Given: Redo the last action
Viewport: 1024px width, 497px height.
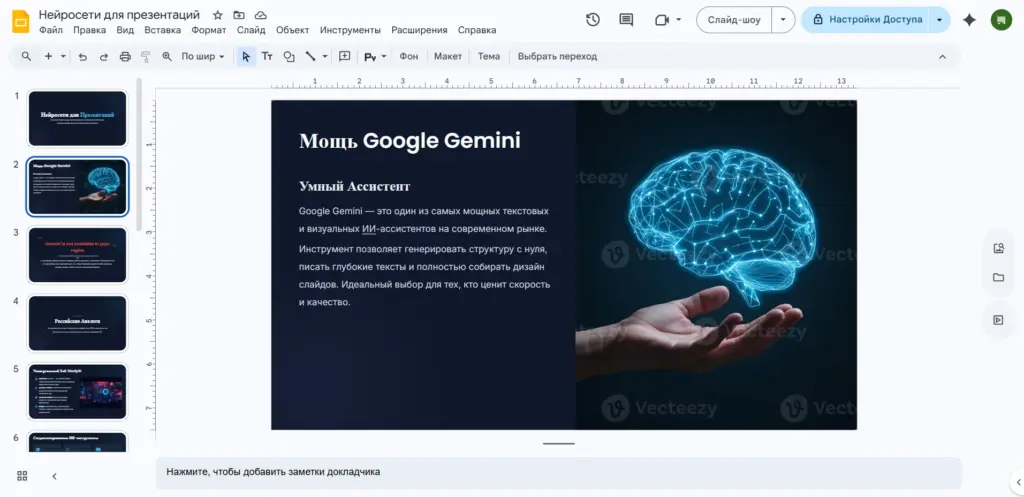Looking at the screenshot, I should [104, 57].
